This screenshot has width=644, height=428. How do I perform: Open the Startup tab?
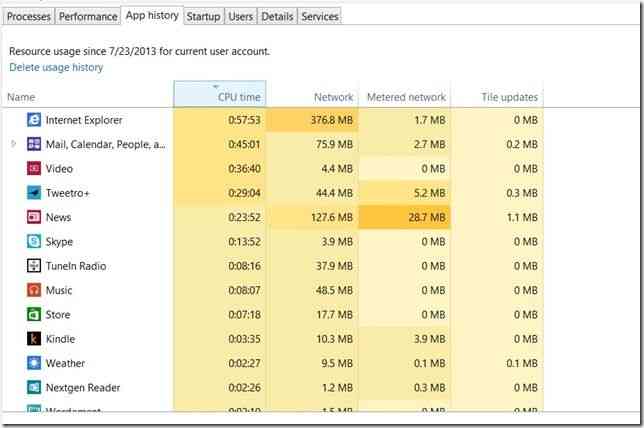[x=203, y=16]
